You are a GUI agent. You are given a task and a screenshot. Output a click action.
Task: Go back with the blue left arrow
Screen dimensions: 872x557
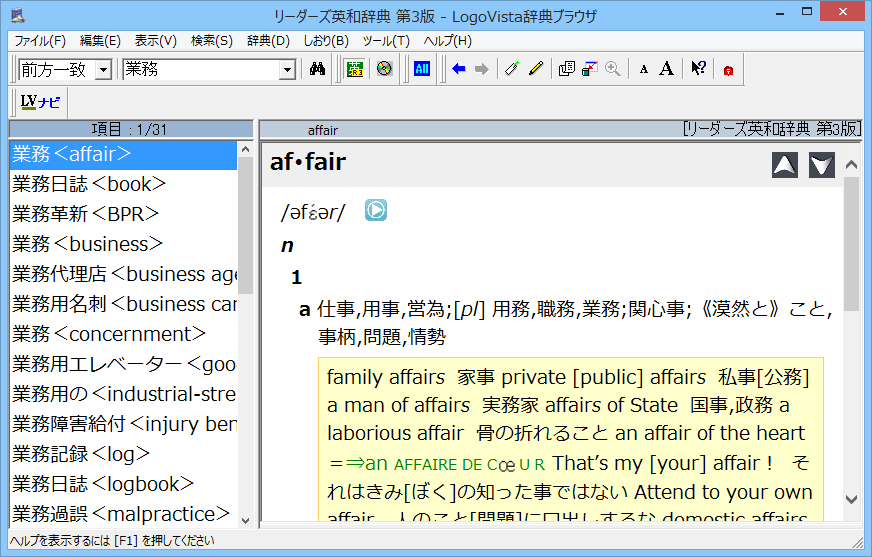click(x=459, y=69)
